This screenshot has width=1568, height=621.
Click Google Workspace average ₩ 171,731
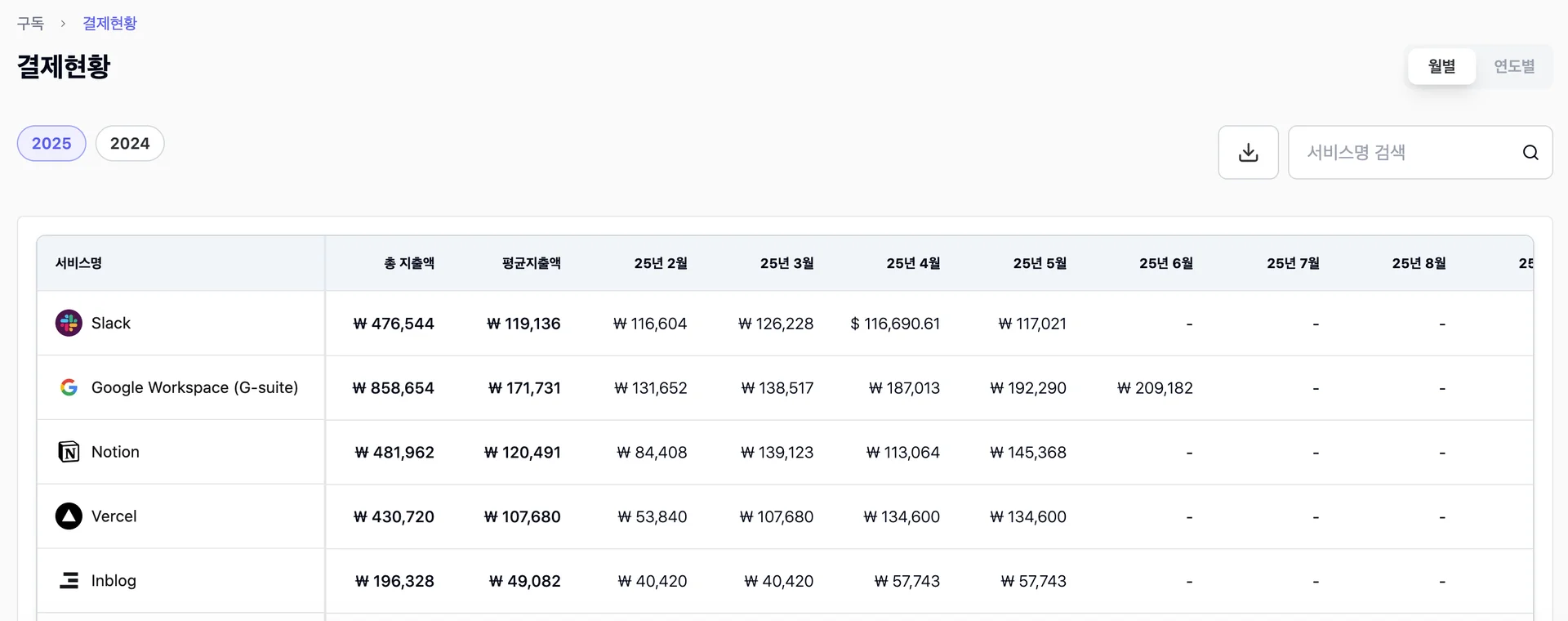click(x=524, y=388)
